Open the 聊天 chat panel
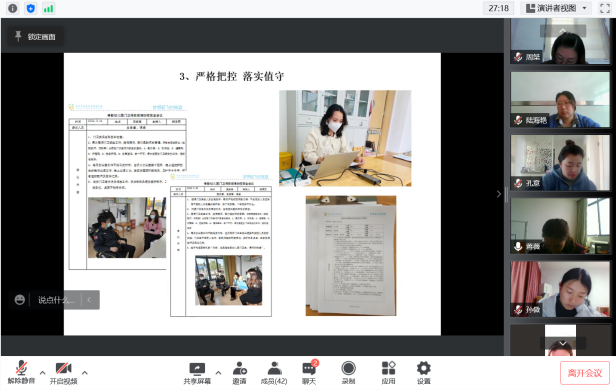This screenshot has width=616, height=390. click(x=309, y=372)
